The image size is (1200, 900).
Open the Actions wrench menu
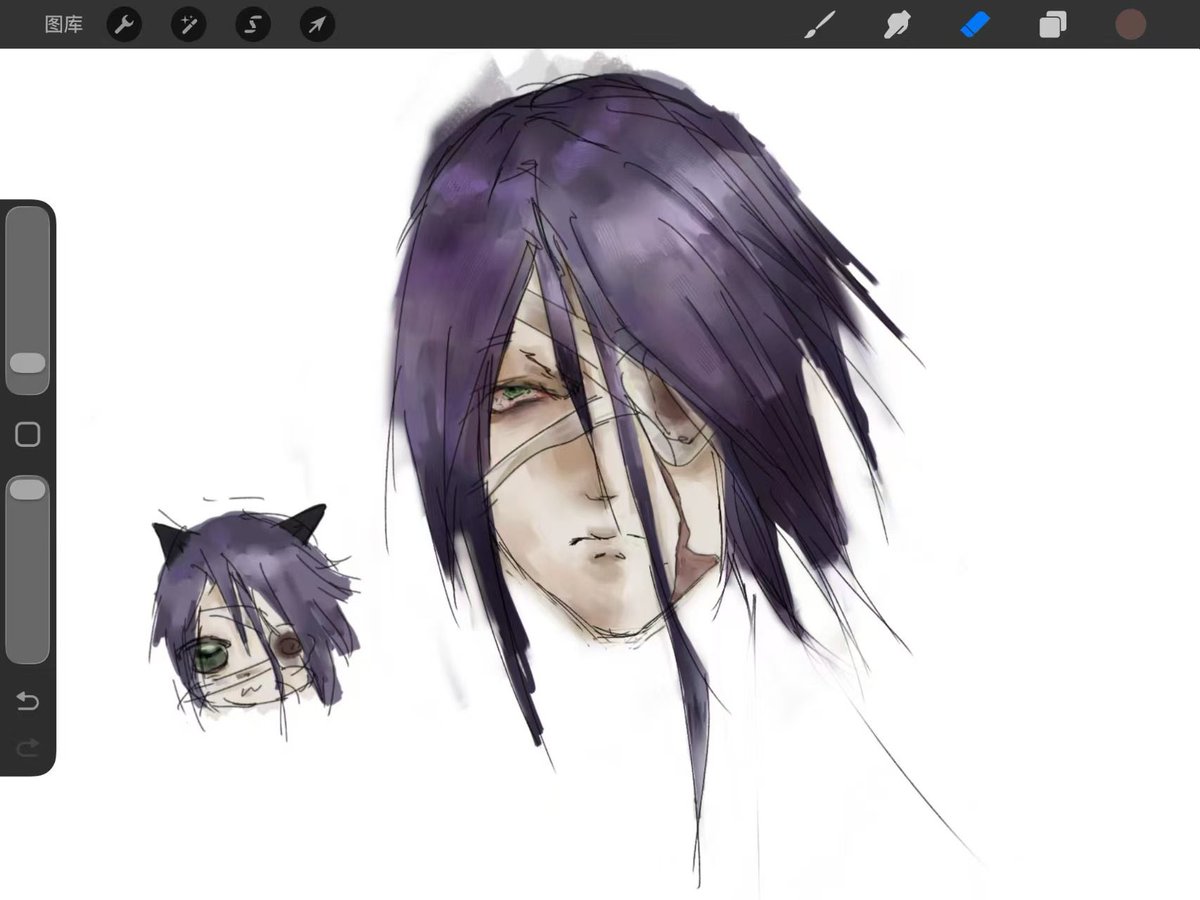coord(124,24)
